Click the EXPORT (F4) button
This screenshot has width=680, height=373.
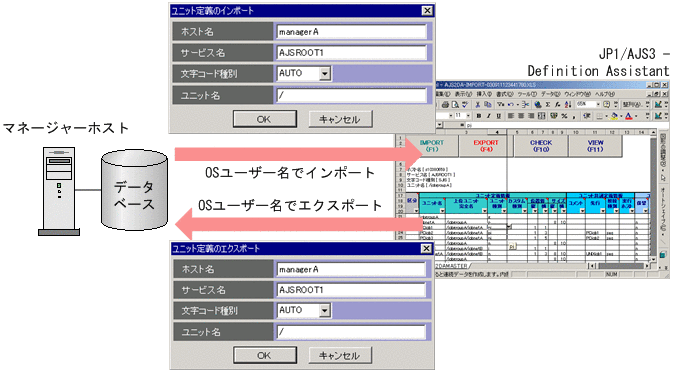(486, 146)
